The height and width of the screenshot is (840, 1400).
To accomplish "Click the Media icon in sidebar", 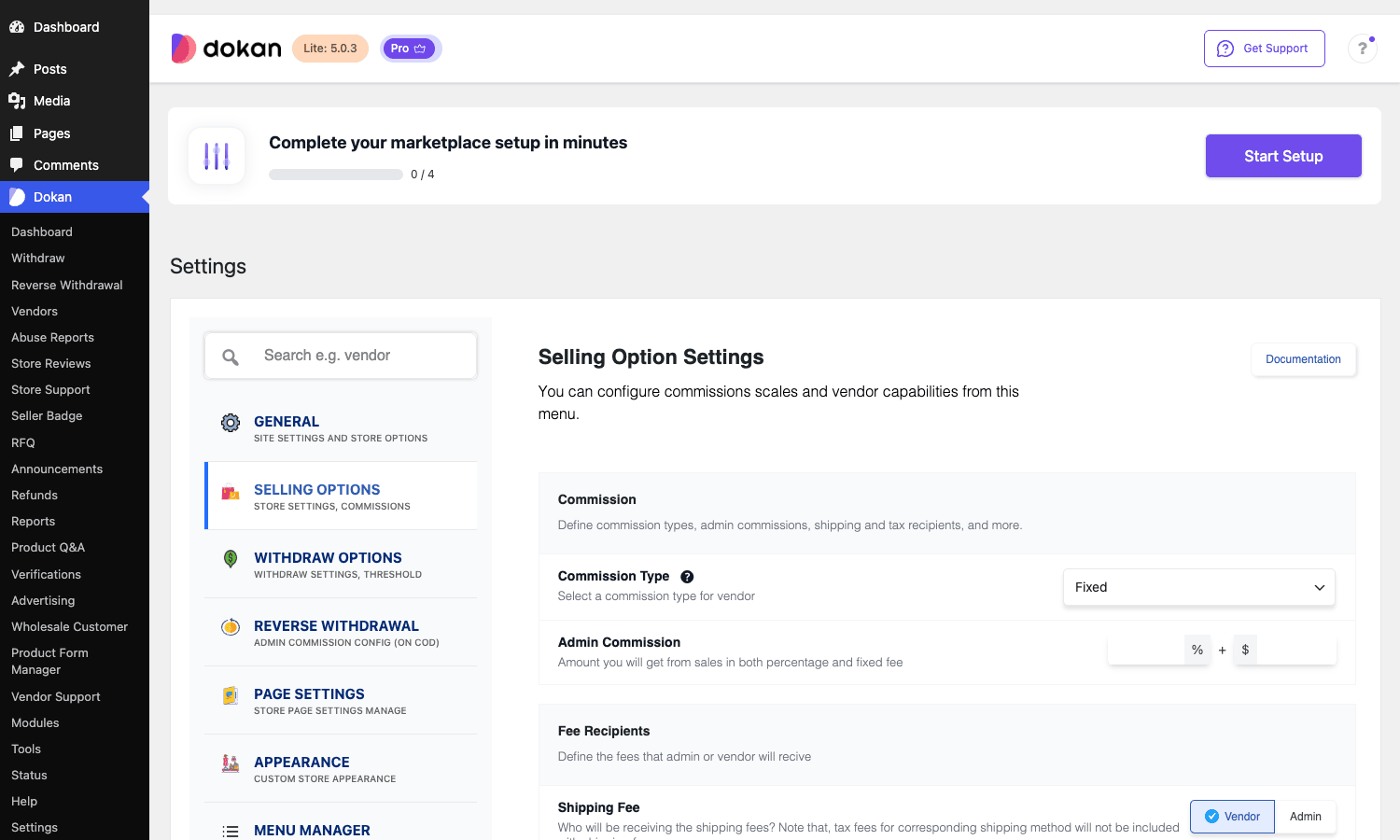I will click(x=17, y=101).
